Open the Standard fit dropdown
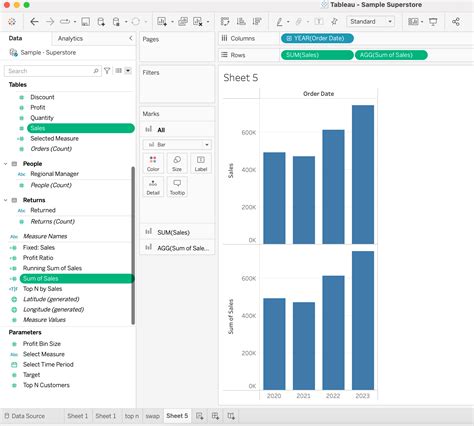The width and height of the screenshot is (474, 426). click(370, 22)
